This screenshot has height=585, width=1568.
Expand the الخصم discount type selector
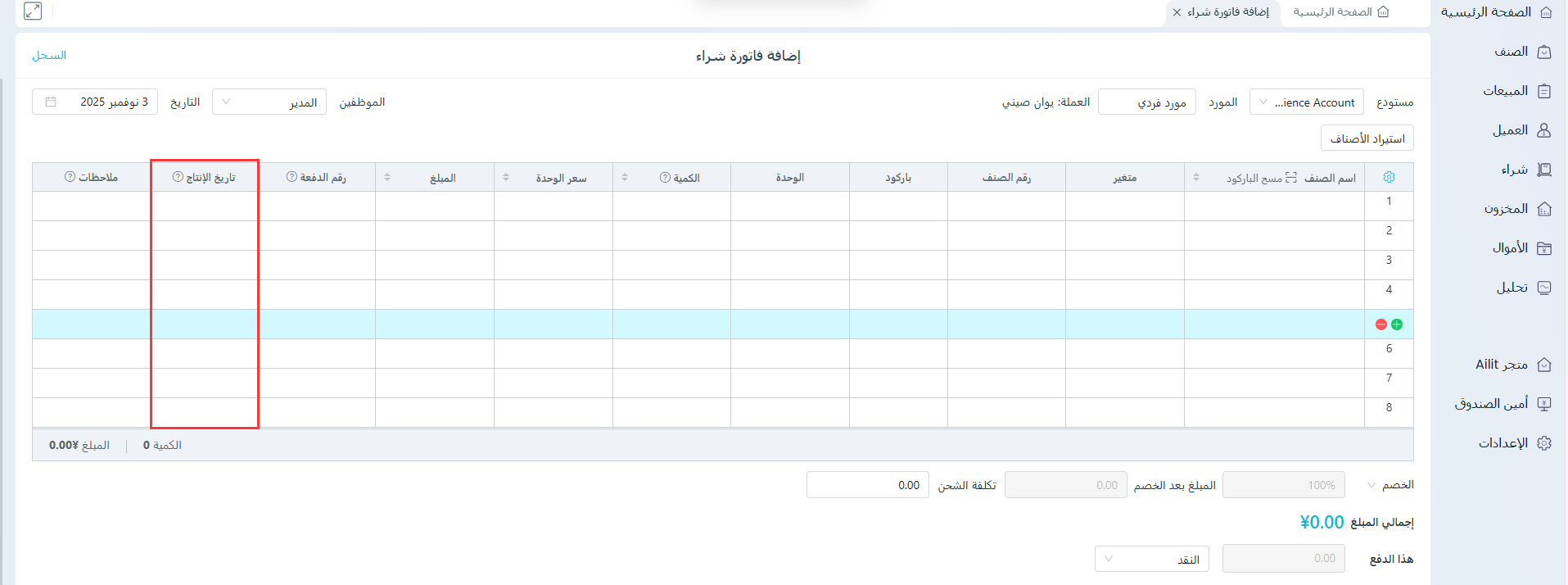pos(1371,485)
